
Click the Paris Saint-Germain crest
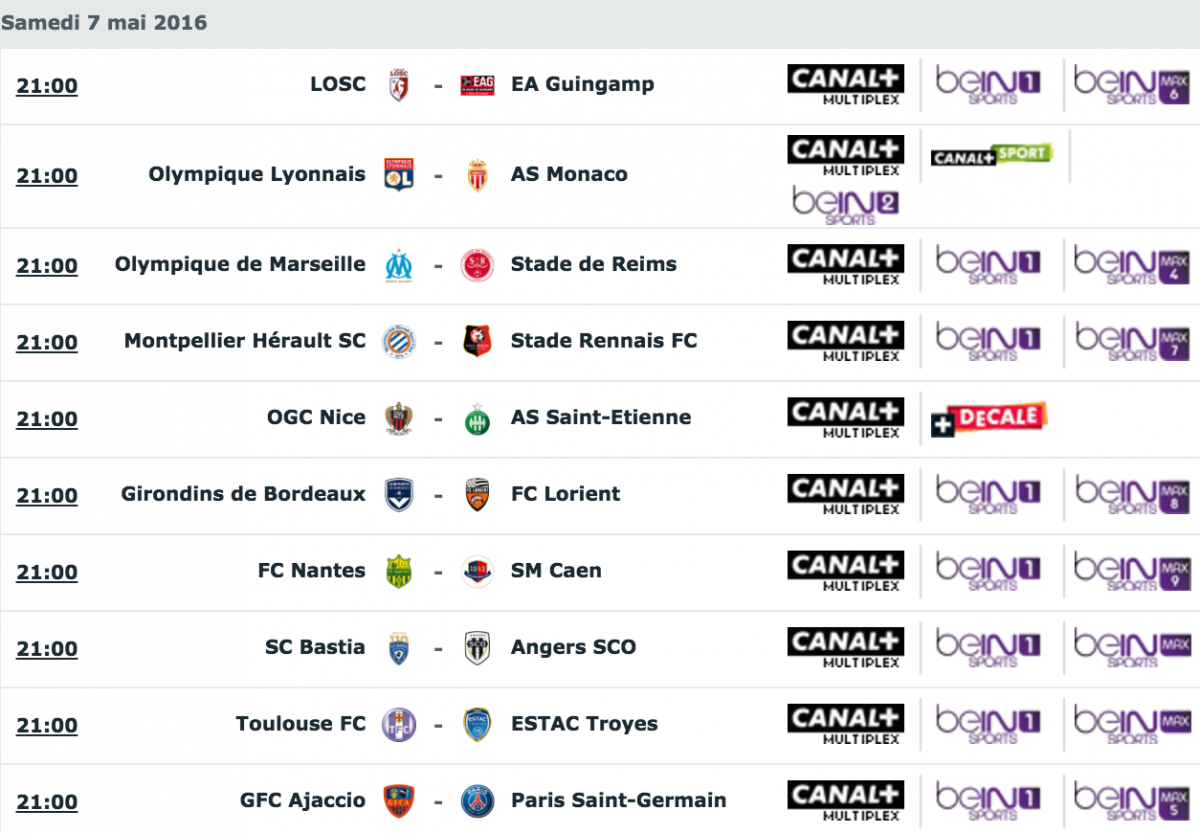coord(478,801)
